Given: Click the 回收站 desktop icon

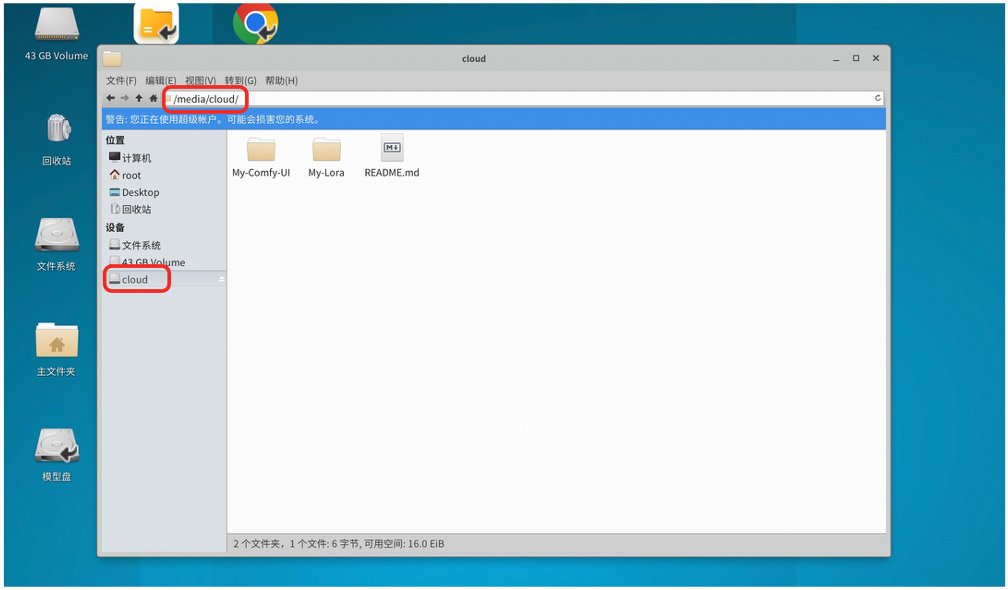Looking at the screenshot, I should [x=56, y=138].
